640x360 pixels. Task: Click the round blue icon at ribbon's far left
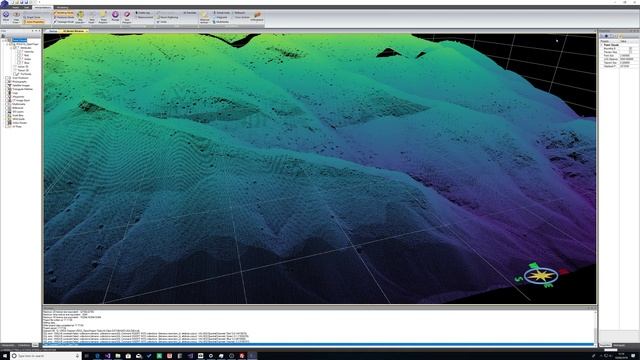point(6,14)
